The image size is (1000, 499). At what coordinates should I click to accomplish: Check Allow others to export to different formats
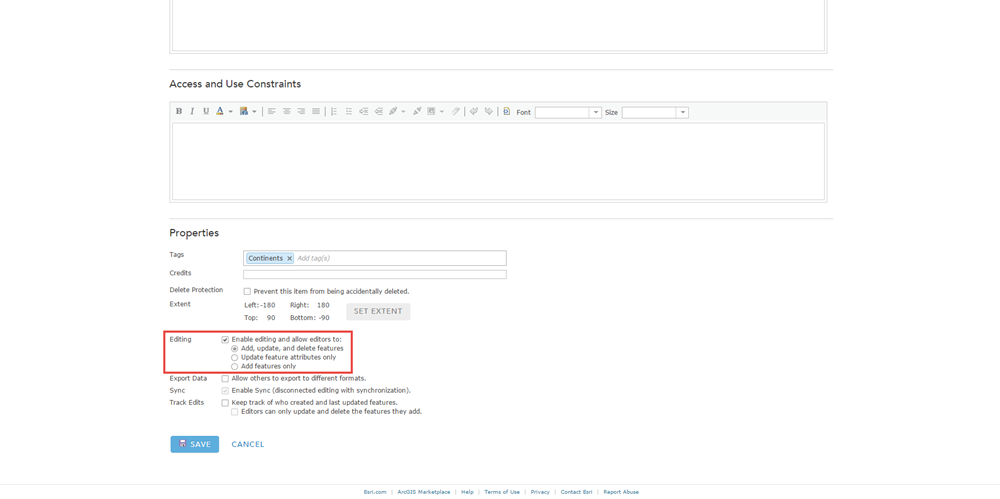225,378
